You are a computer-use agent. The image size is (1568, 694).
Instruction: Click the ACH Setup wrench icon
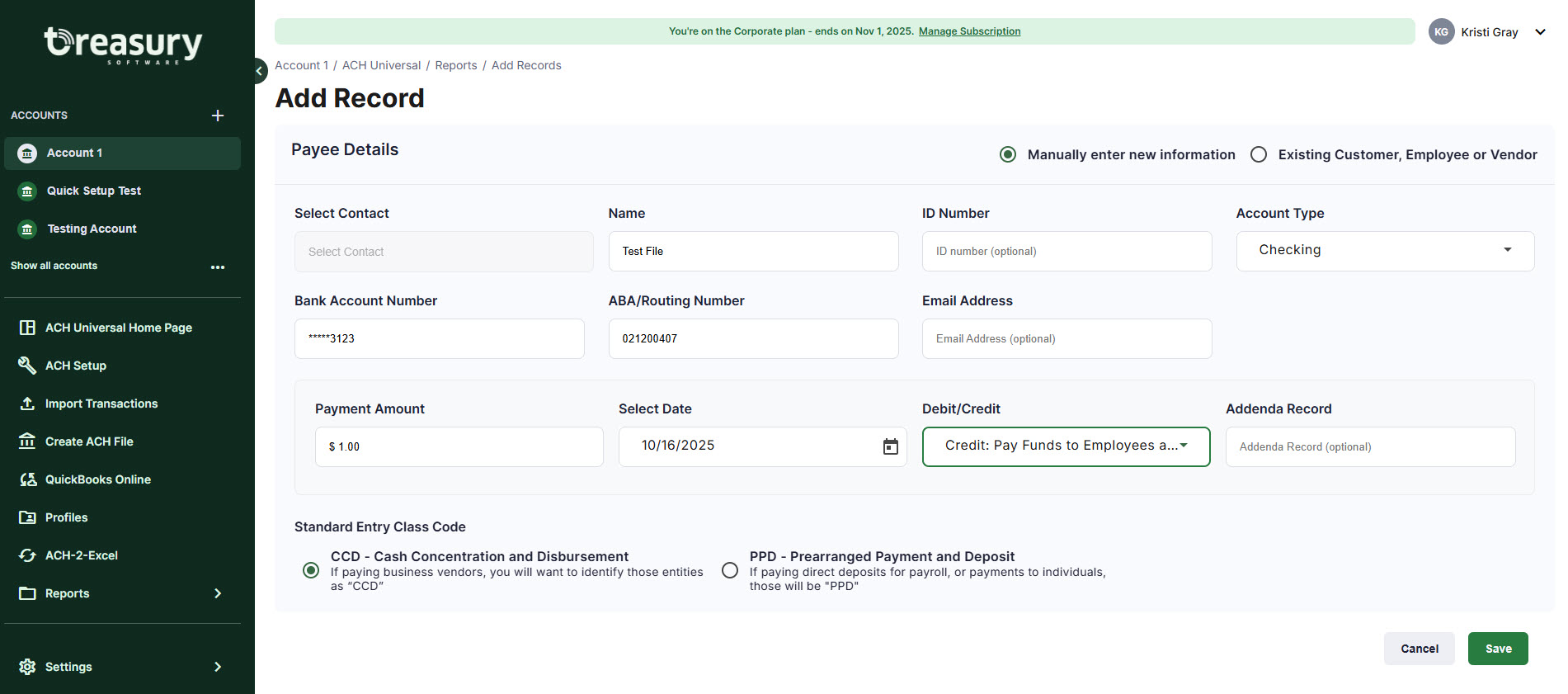coord(27,366)
